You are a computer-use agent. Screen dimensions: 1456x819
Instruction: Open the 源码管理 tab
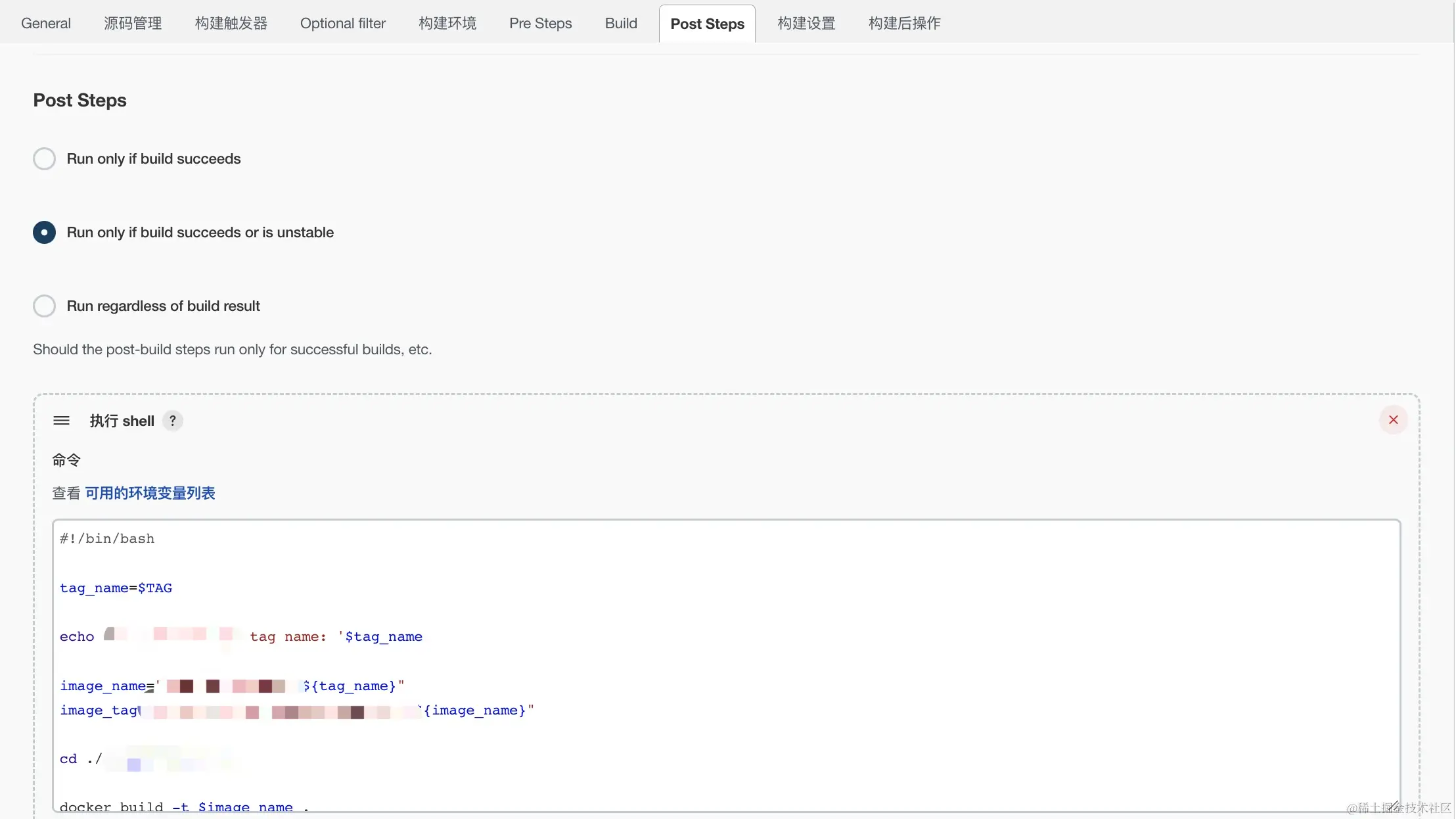133,24
